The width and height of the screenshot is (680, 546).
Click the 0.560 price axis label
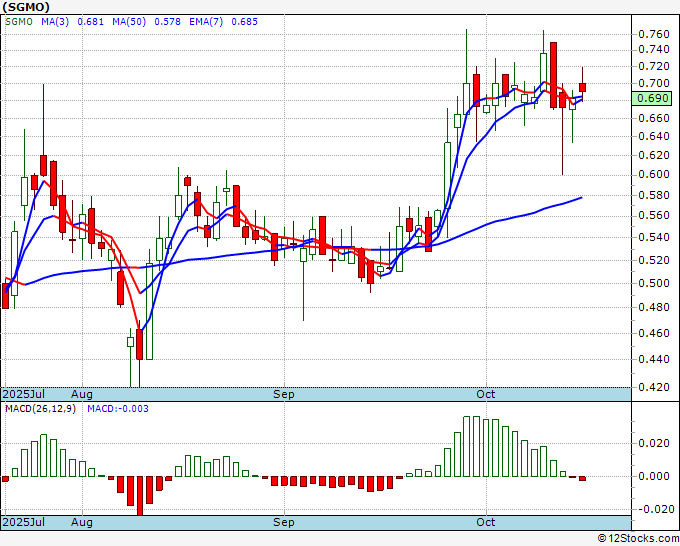(x=654, y=216)
